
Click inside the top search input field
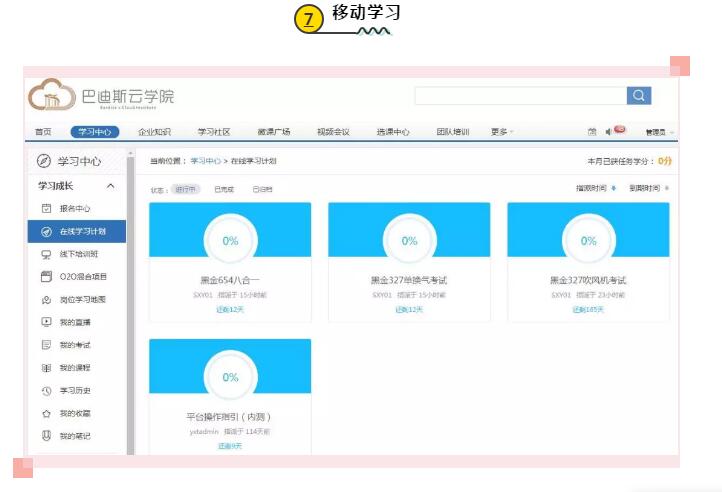(520, 96)
